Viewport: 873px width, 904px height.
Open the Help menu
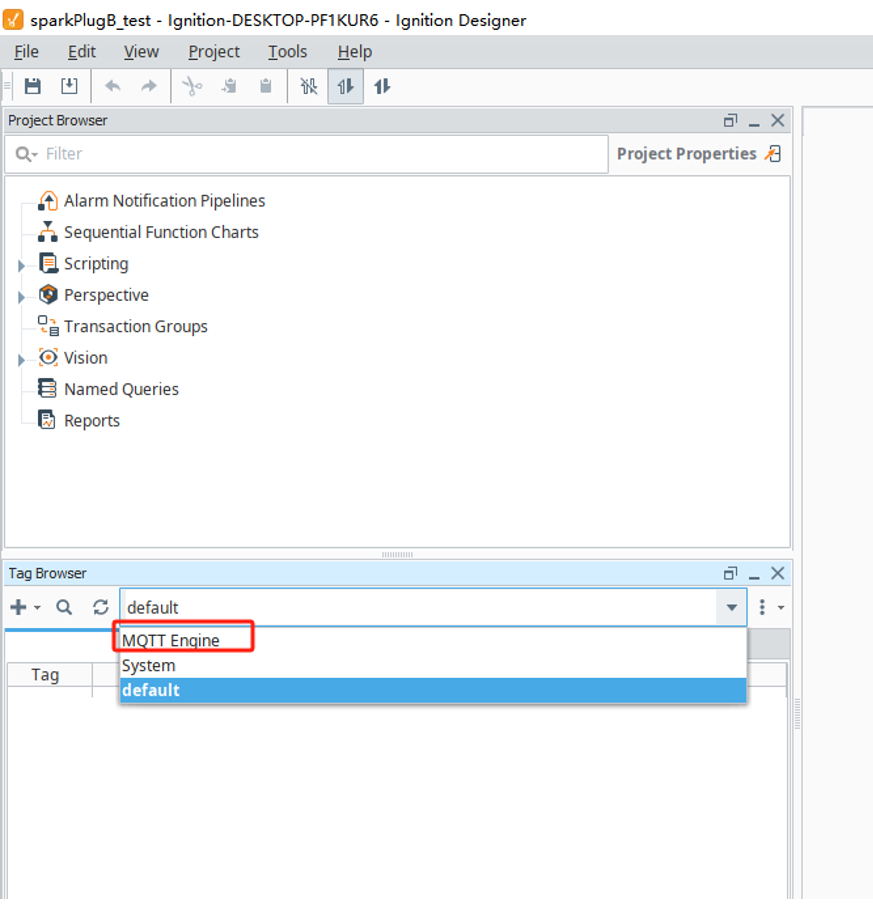(355, 52)
